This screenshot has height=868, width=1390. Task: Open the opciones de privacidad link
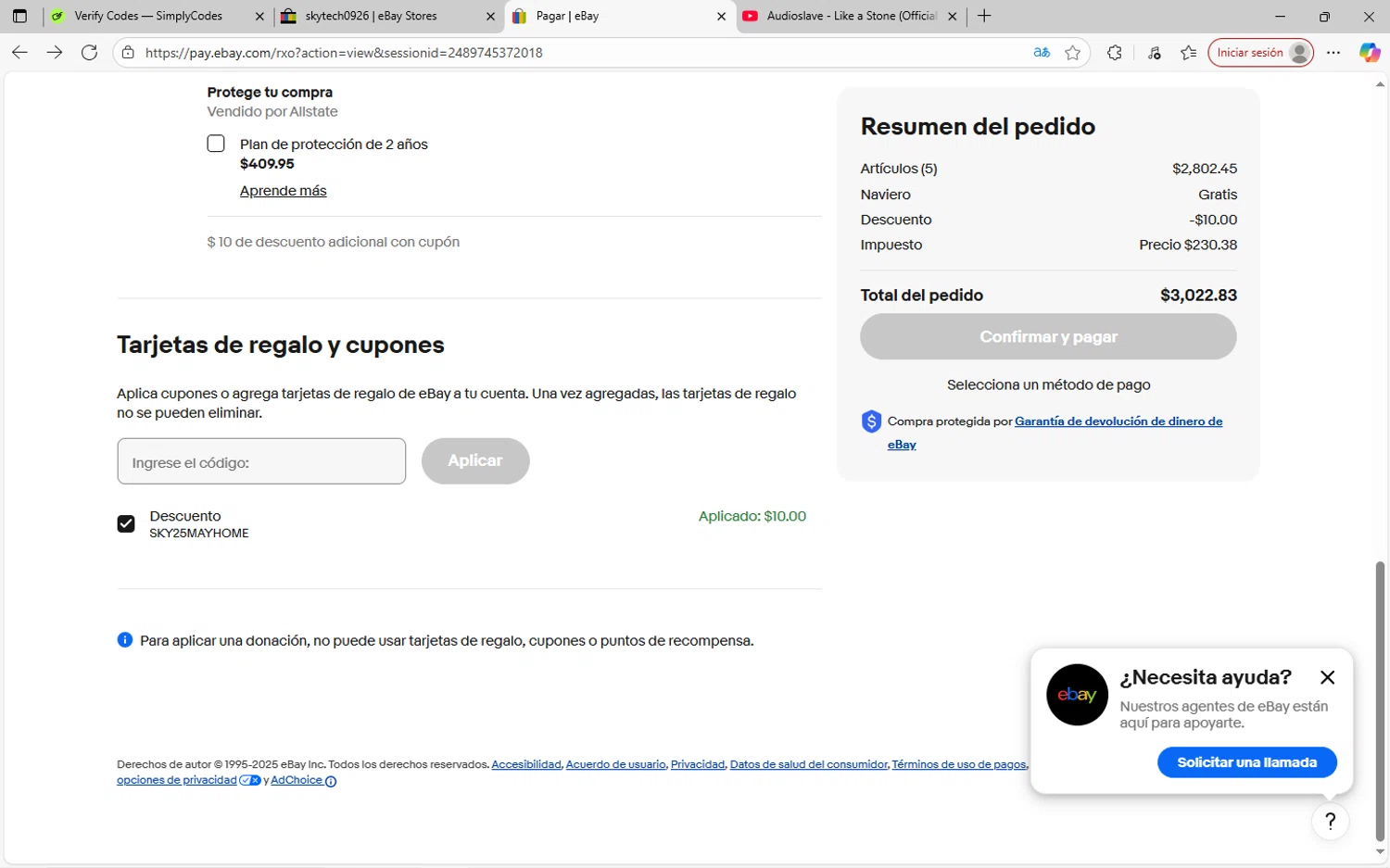[176, 780]
